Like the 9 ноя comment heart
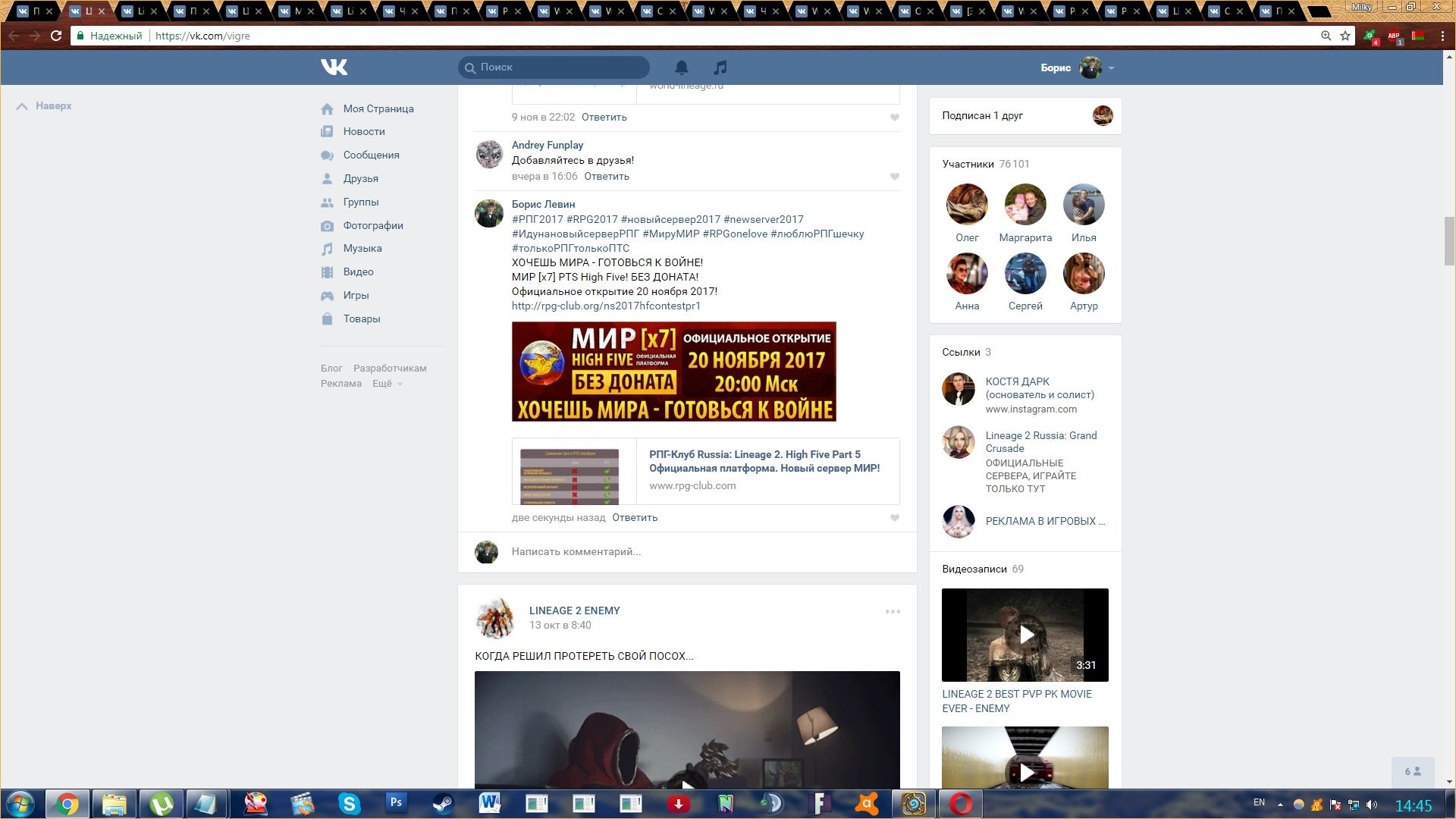 [x=894, y=118]
